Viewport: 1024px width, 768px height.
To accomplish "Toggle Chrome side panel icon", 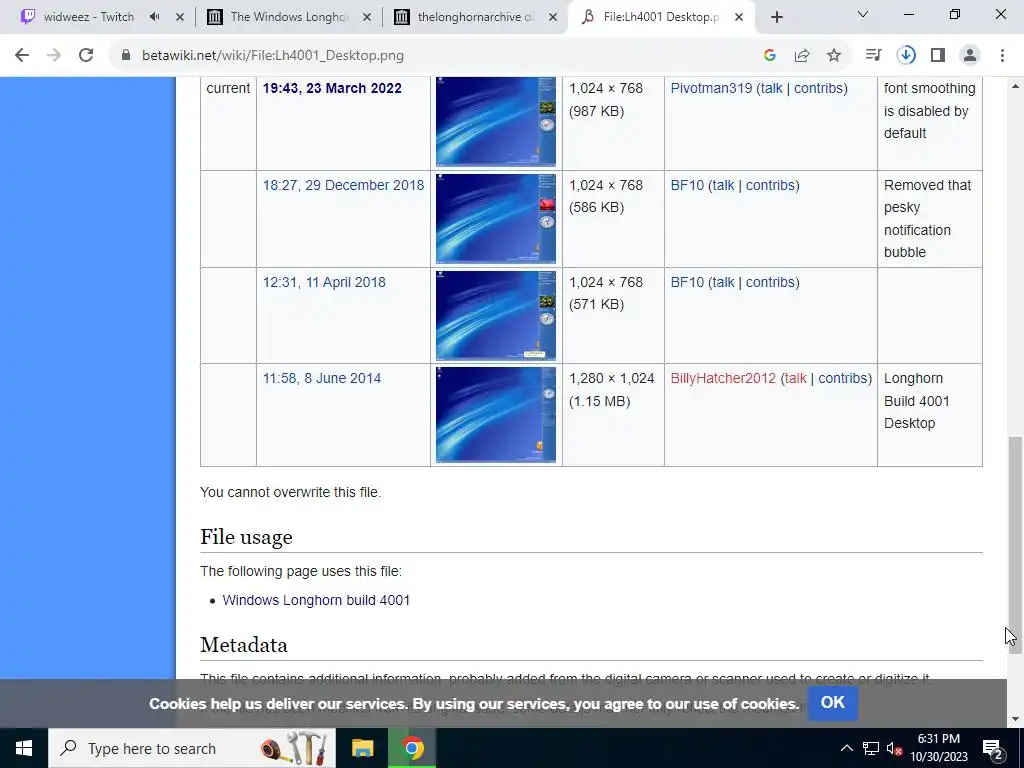I will [x=938, y=56].
